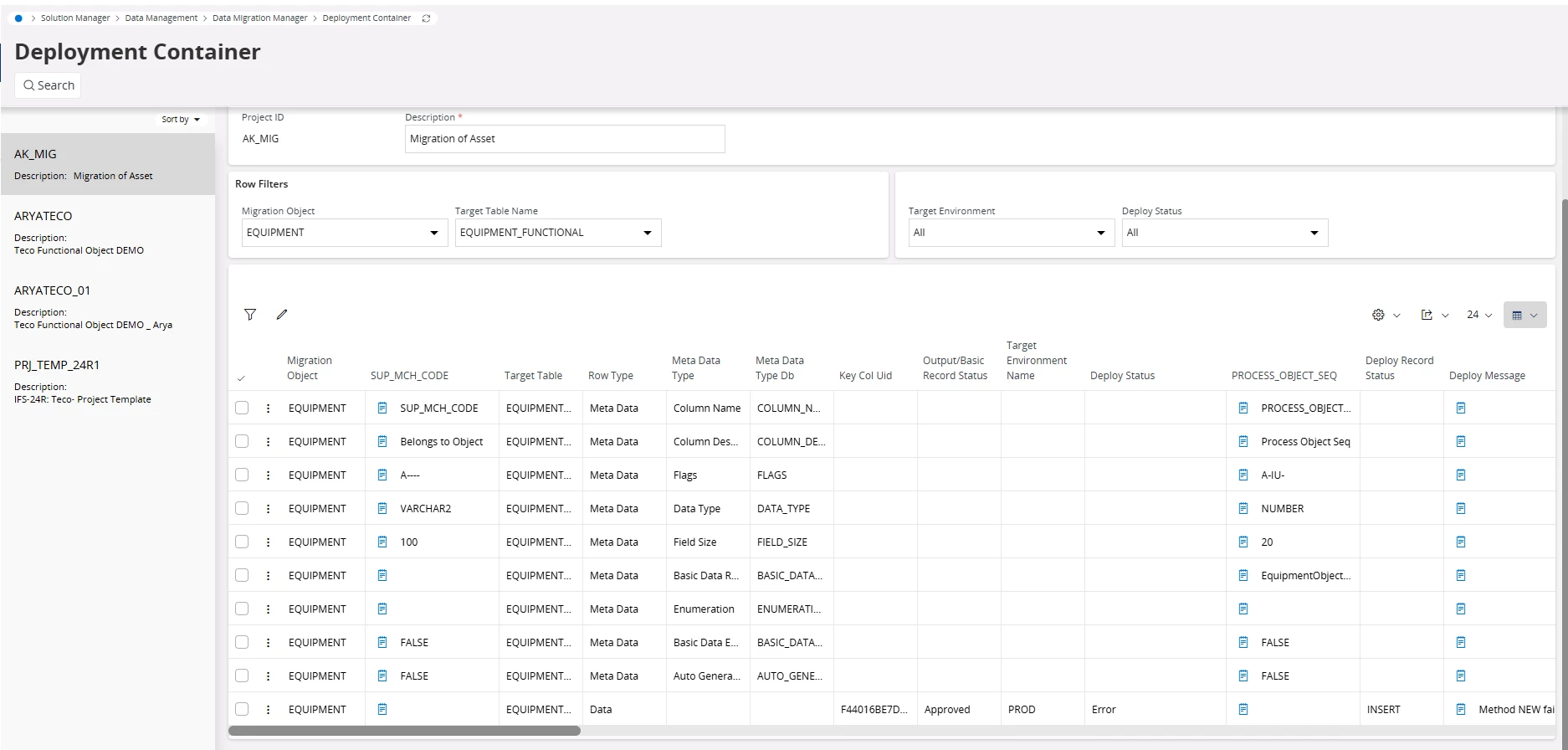1568x750 pixels.
Task: Open note icon beside value 100
Action: 382,542
